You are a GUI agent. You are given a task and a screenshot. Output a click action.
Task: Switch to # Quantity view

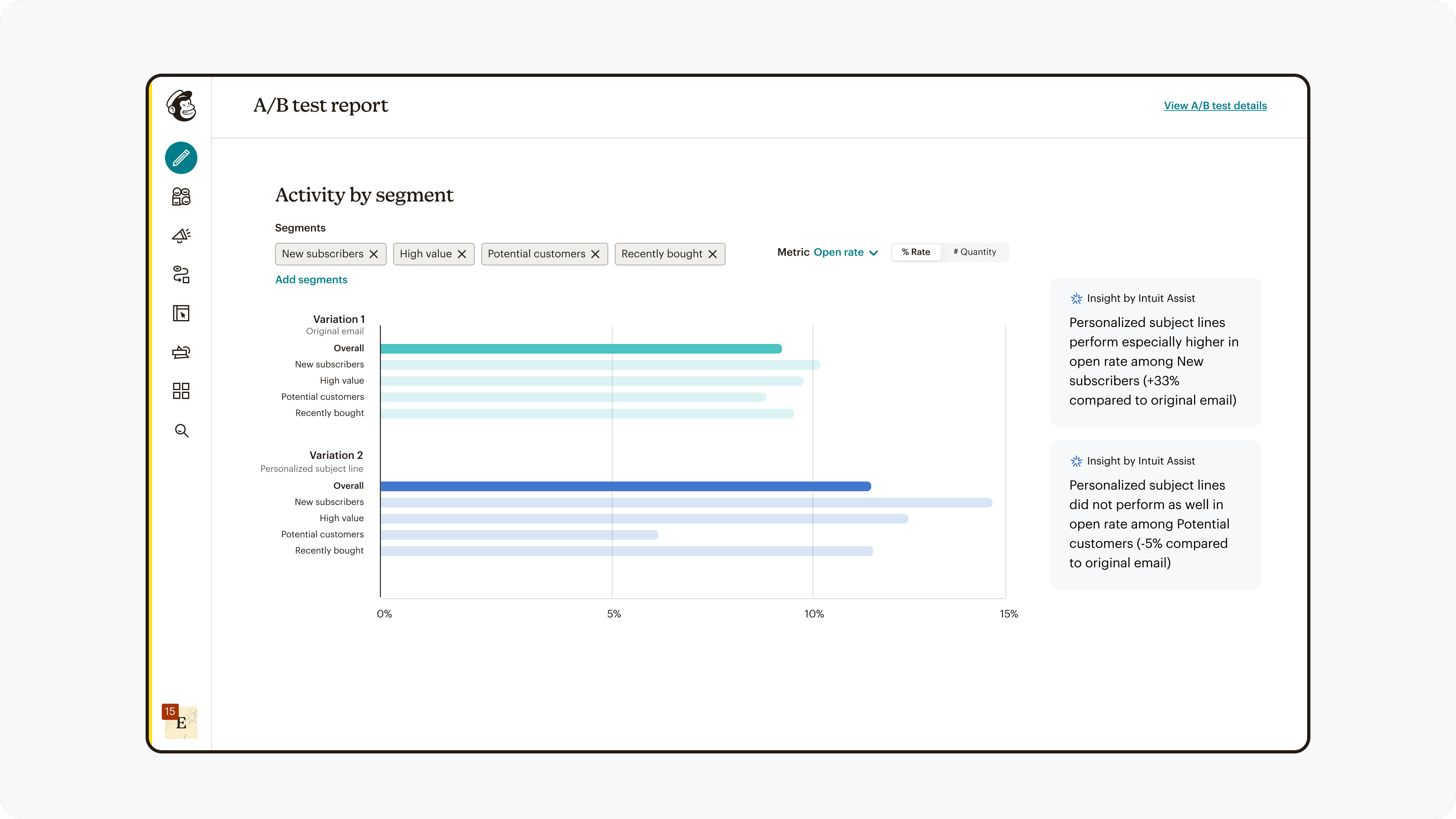[x=974, y=252]
